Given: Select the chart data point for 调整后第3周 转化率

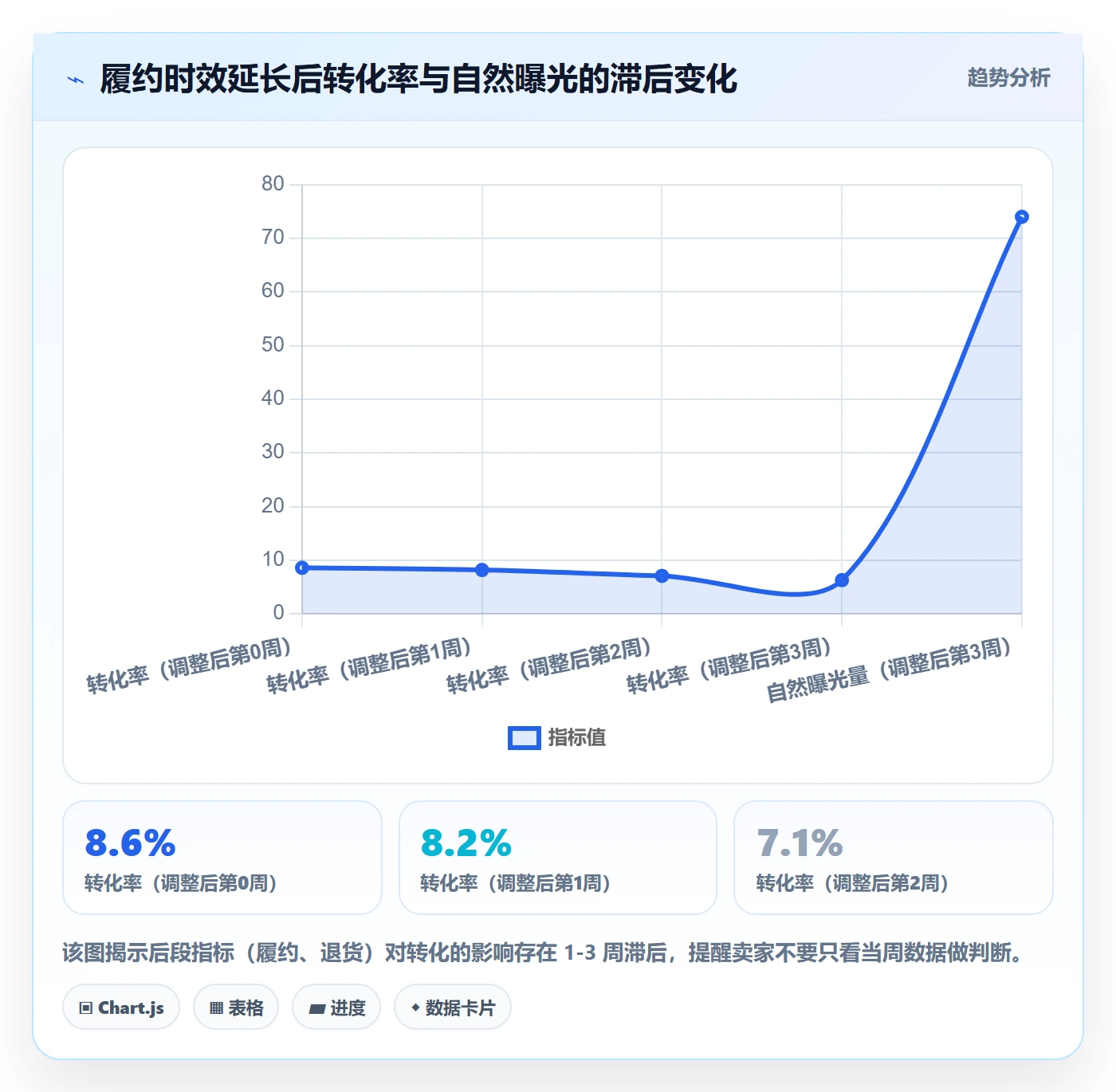Looking at the screenshot, I should pos(842,580).
